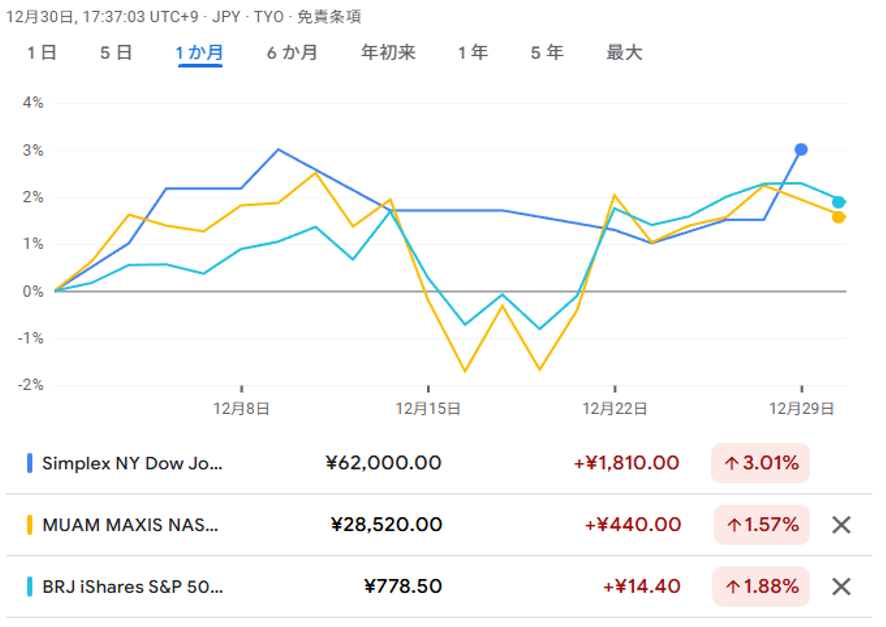Open Simplex NY Dow Jones stock row
Viewport: 886px width, 627px height.
pos(133,464)
